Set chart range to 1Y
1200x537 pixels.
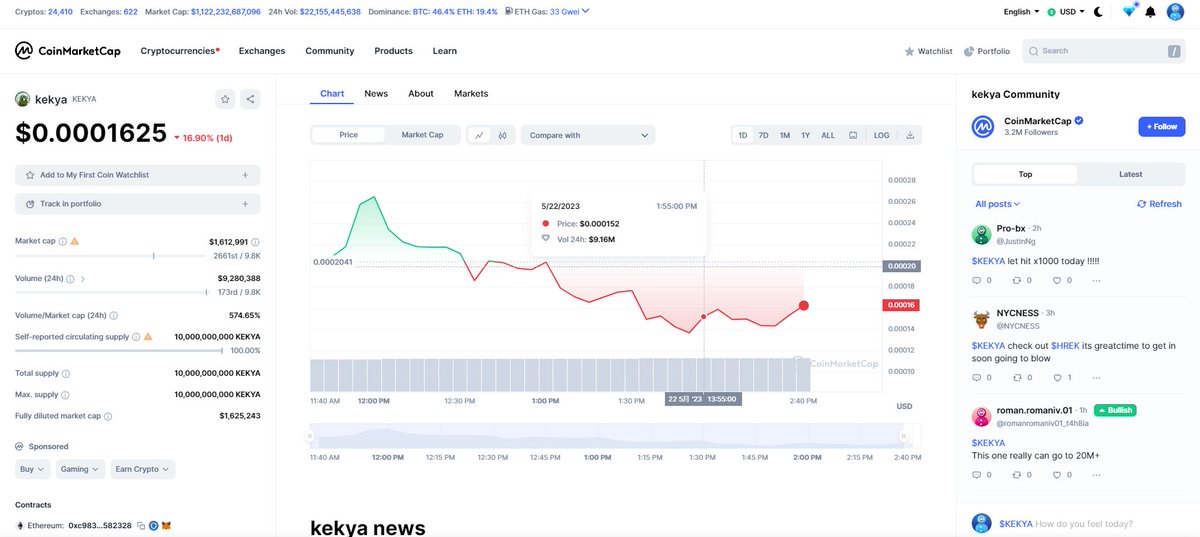(805, 135)
